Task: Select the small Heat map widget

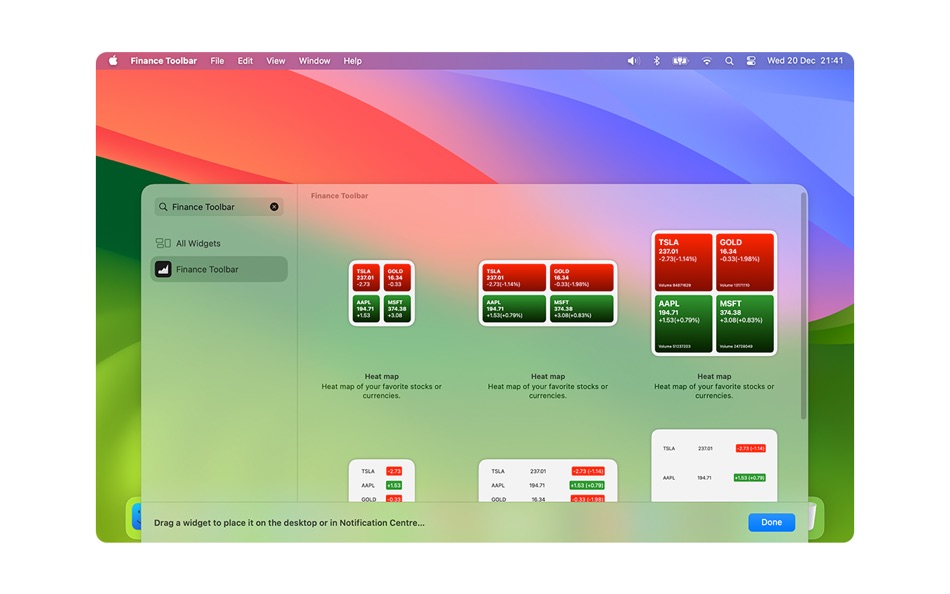Action: coord(382,293)
